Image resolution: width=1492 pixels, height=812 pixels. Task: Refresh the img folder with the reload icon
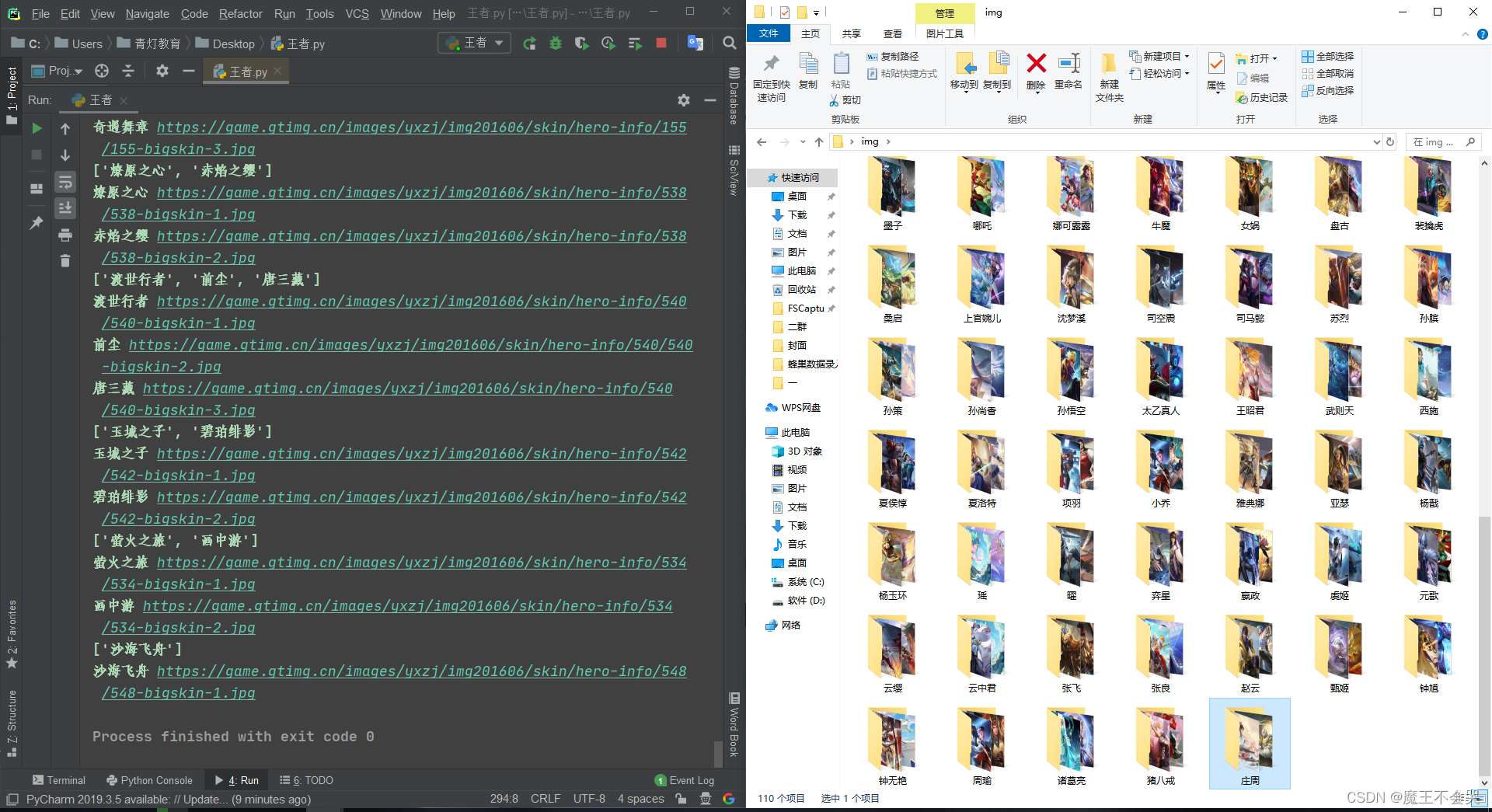(1390, 141)
